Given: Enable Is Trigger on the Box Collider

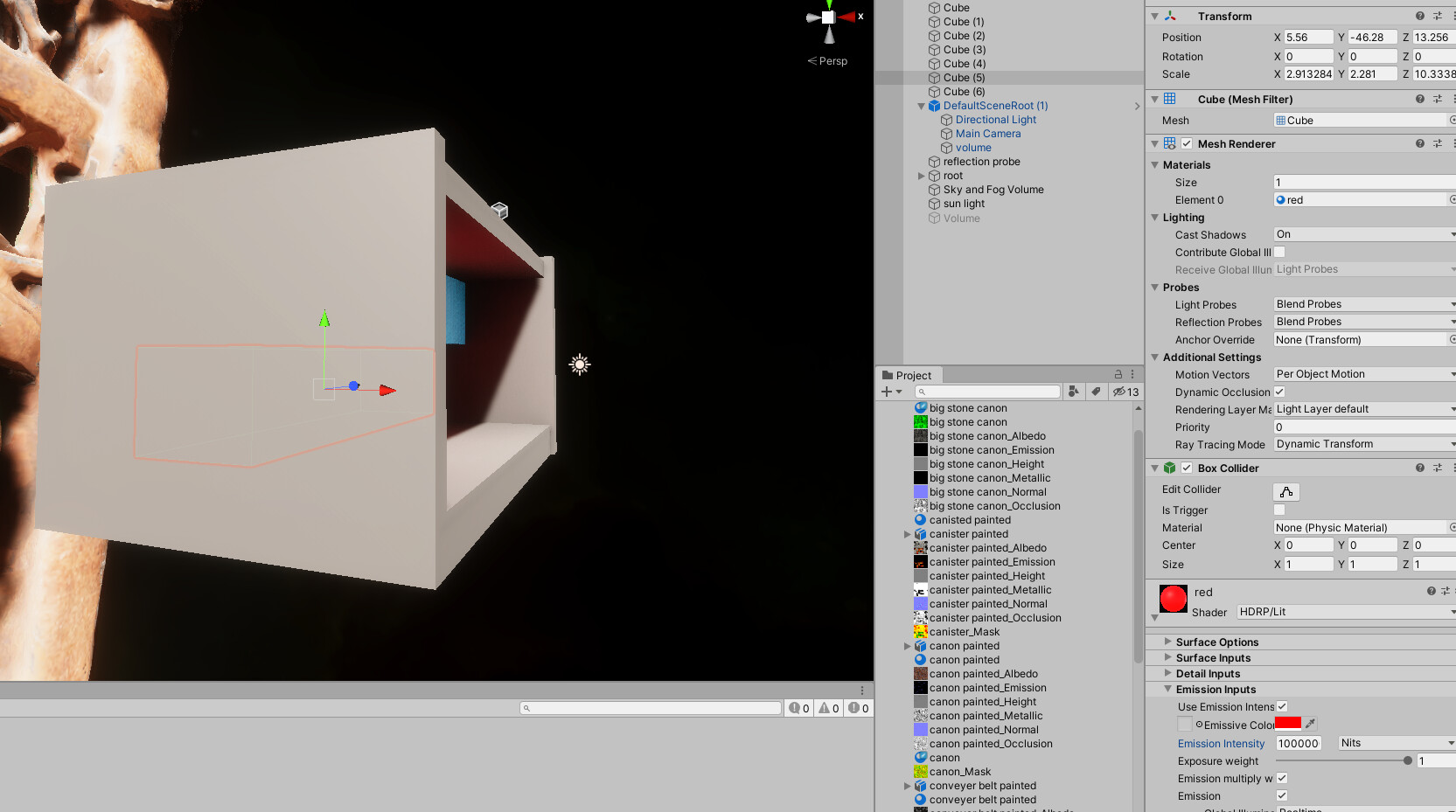Looking at the screenshot, I should point(1279,510).
